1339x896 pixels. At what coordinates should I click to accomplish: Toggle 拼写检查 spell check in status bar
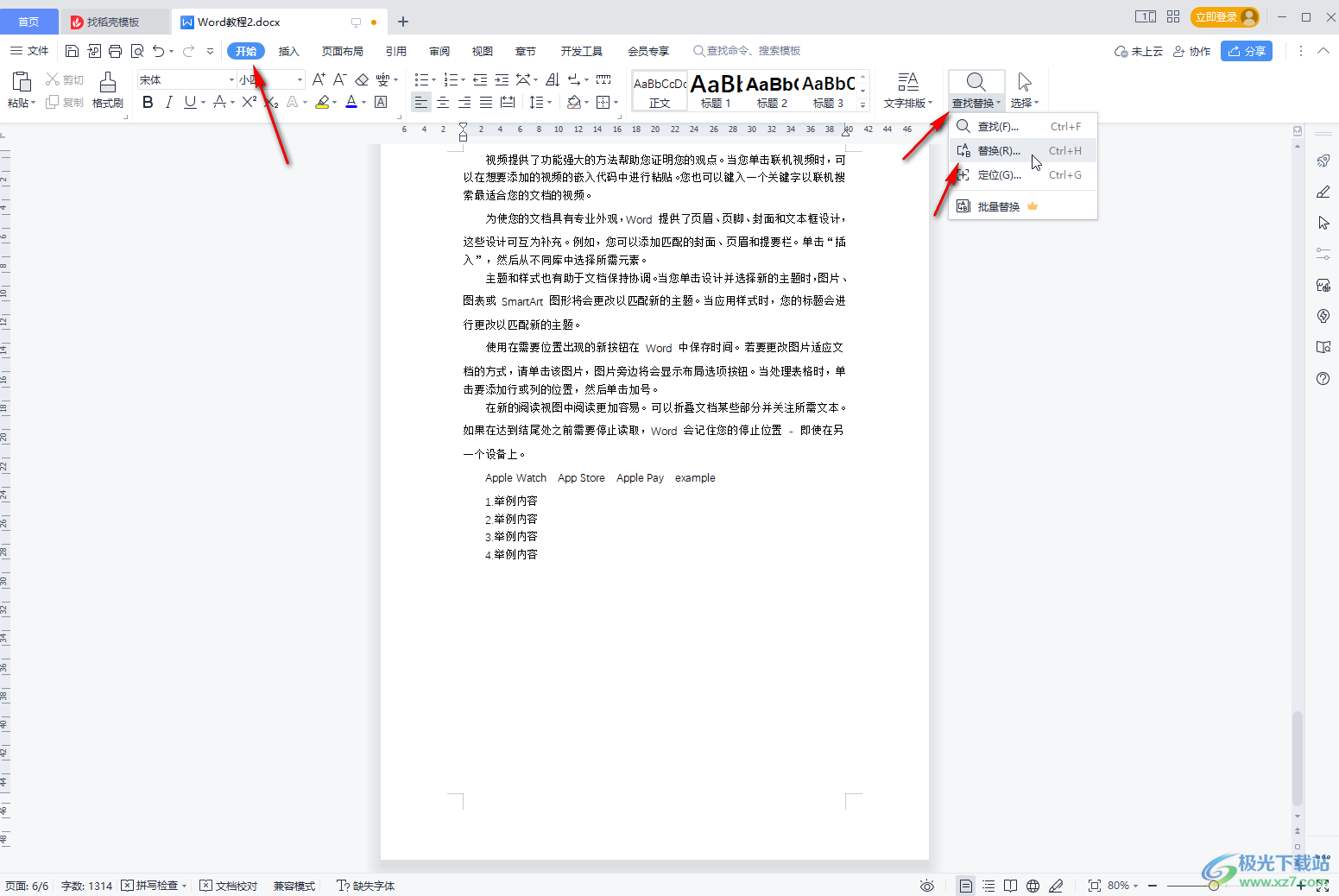[x=150, y=886]
